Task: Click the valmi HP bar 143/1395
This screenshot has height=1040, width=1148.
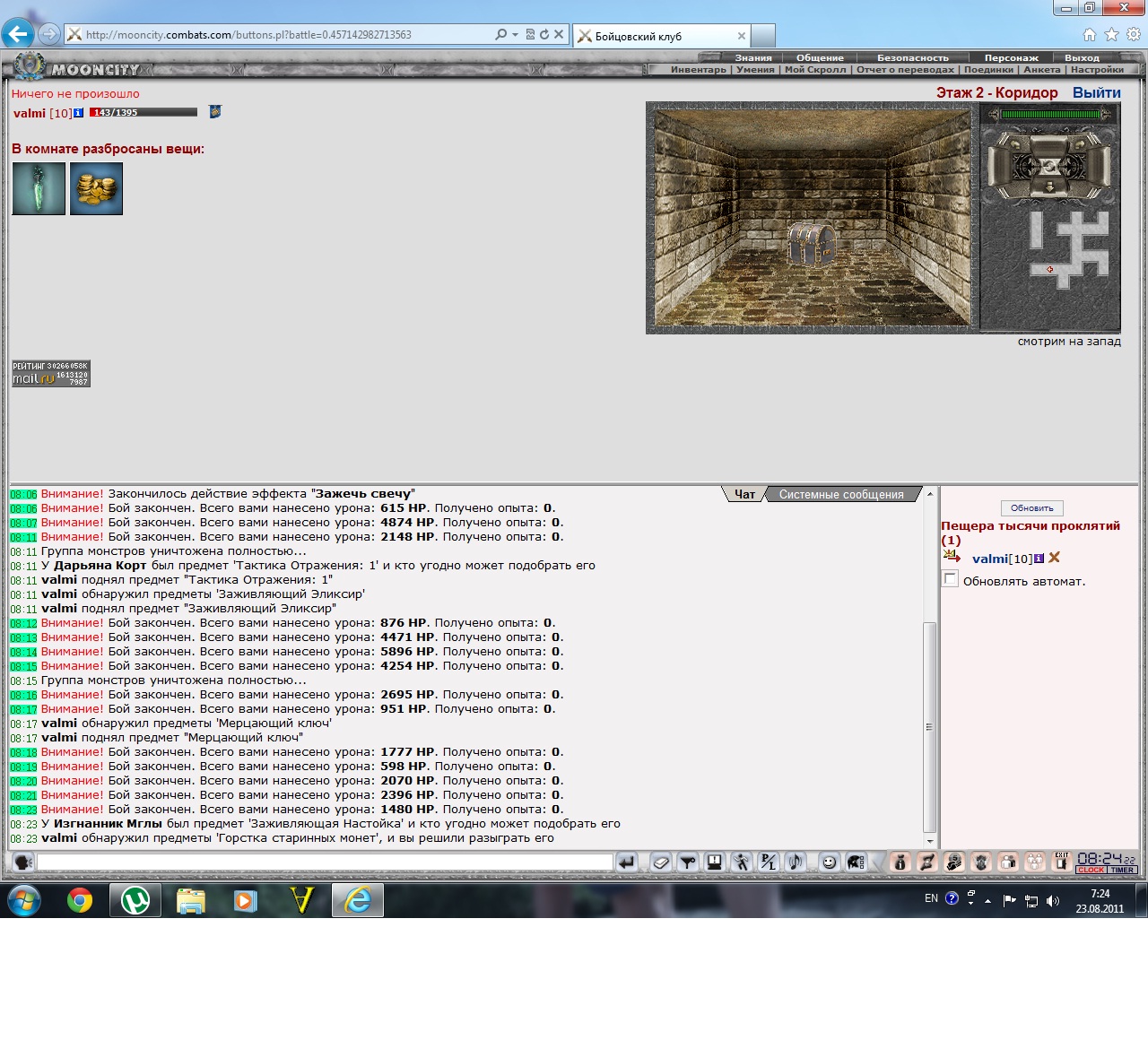Action: (143, 113)
